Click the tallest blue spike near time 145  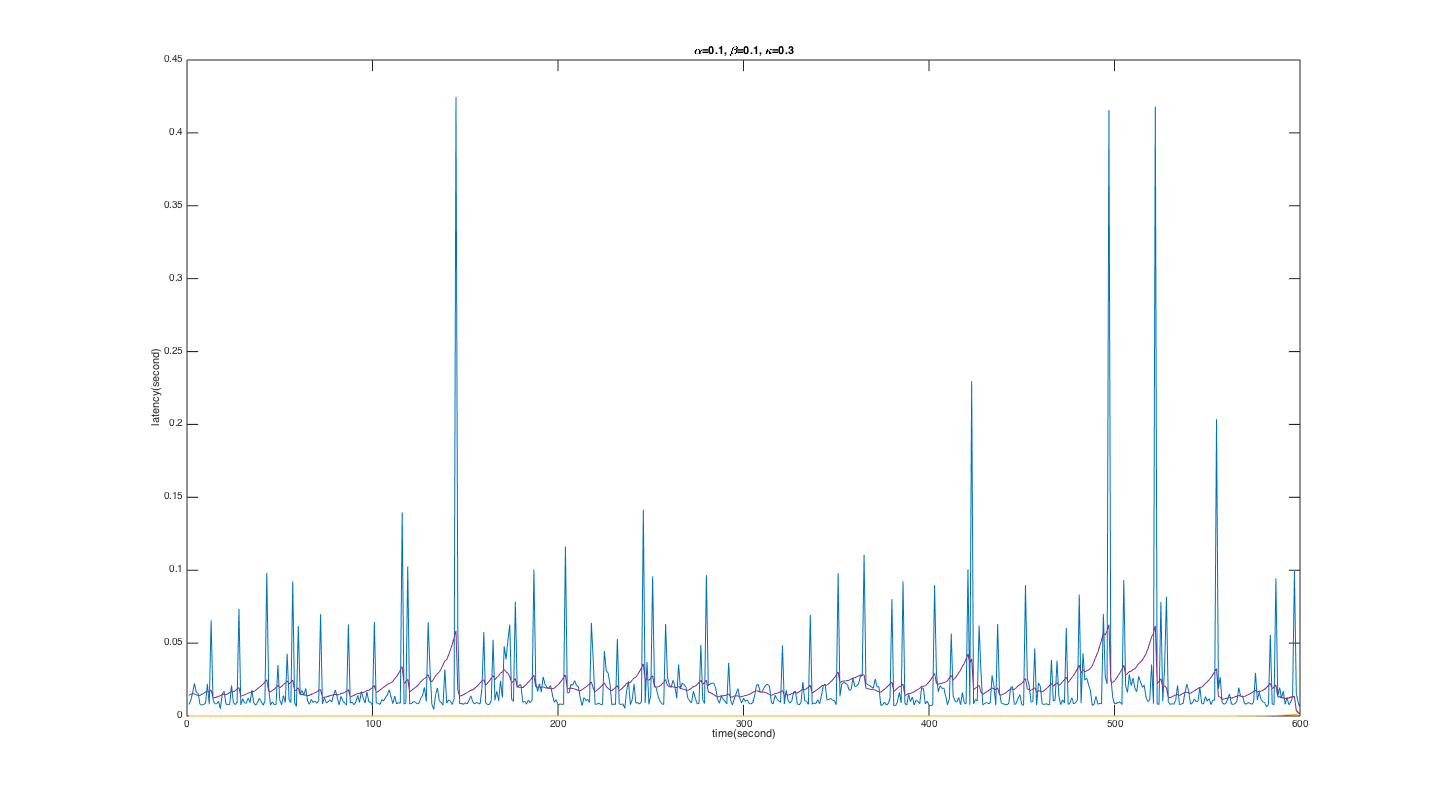point(456,99)
